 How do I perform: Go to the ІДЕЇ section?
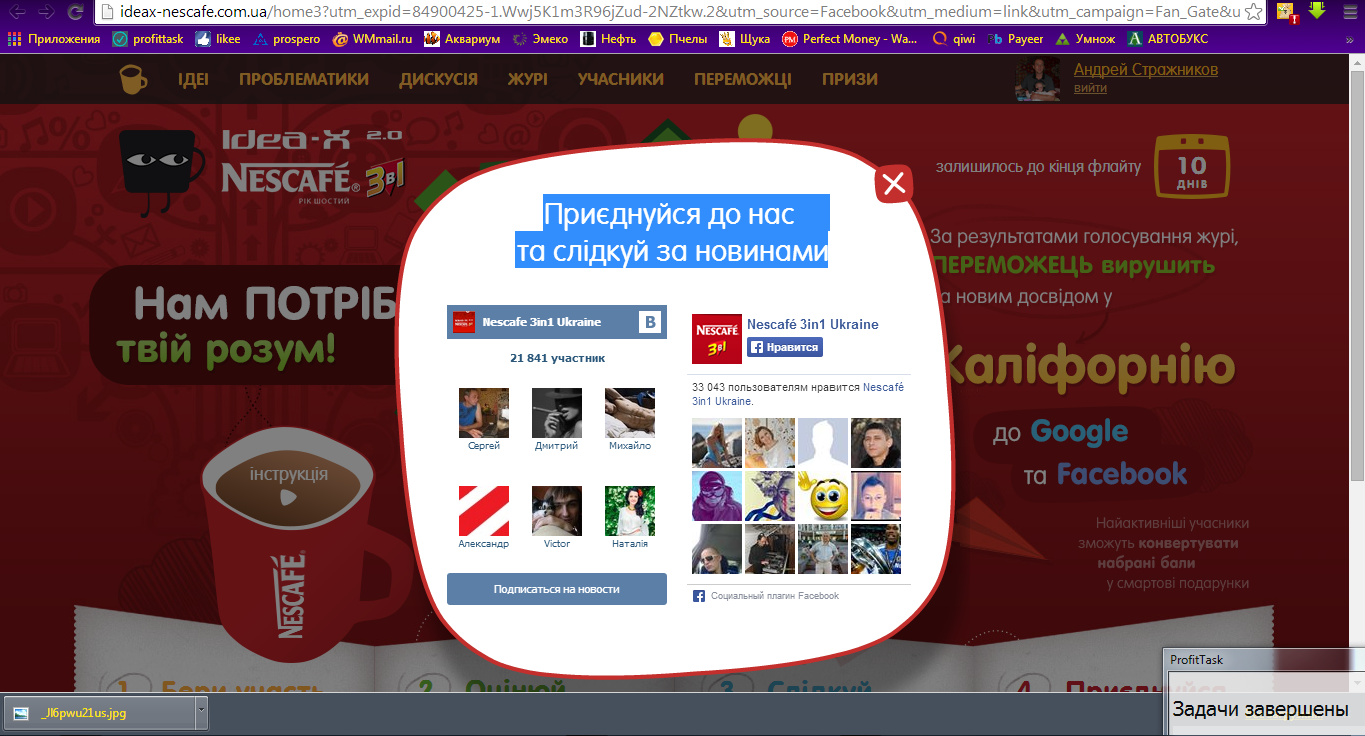193,79
